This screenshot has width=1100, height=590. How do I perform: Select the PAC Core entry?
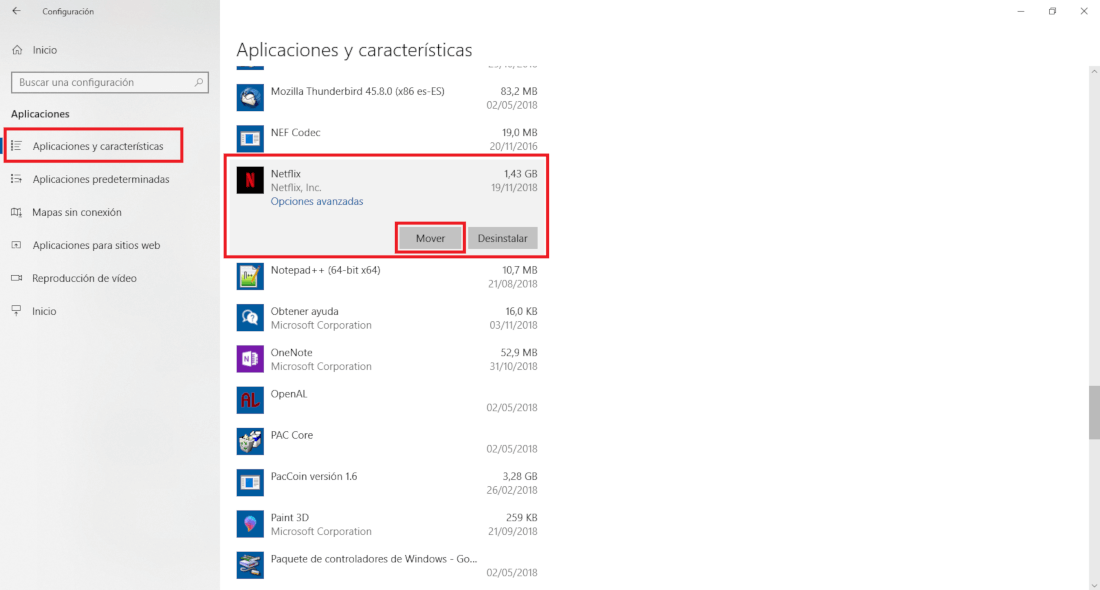click(x=387, y=442)
